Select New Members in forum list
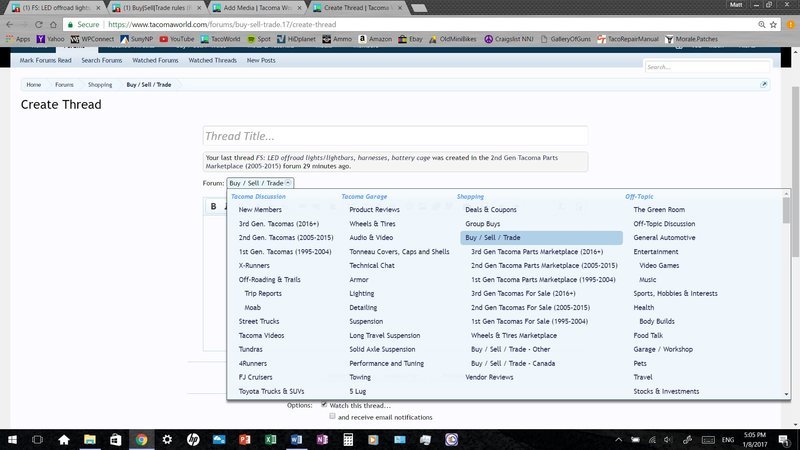Image resolution: width=800 pixels, height=450 pixels. click(x=260, y=210)
